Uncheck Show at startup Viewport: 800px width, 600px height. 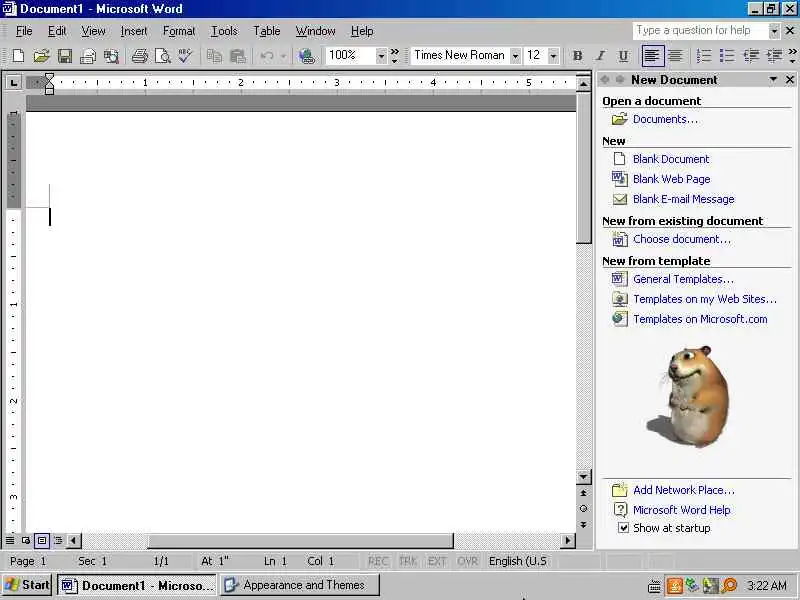point(623,528)
